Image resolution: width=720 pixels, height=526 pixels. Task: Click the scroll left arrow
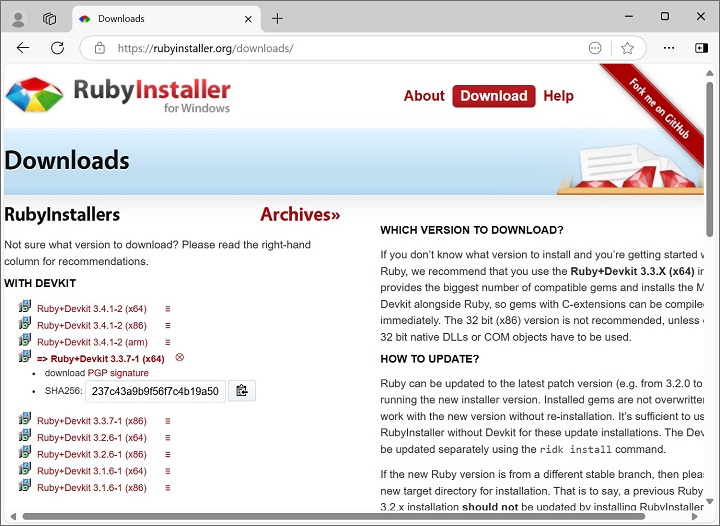pos(13,516)
